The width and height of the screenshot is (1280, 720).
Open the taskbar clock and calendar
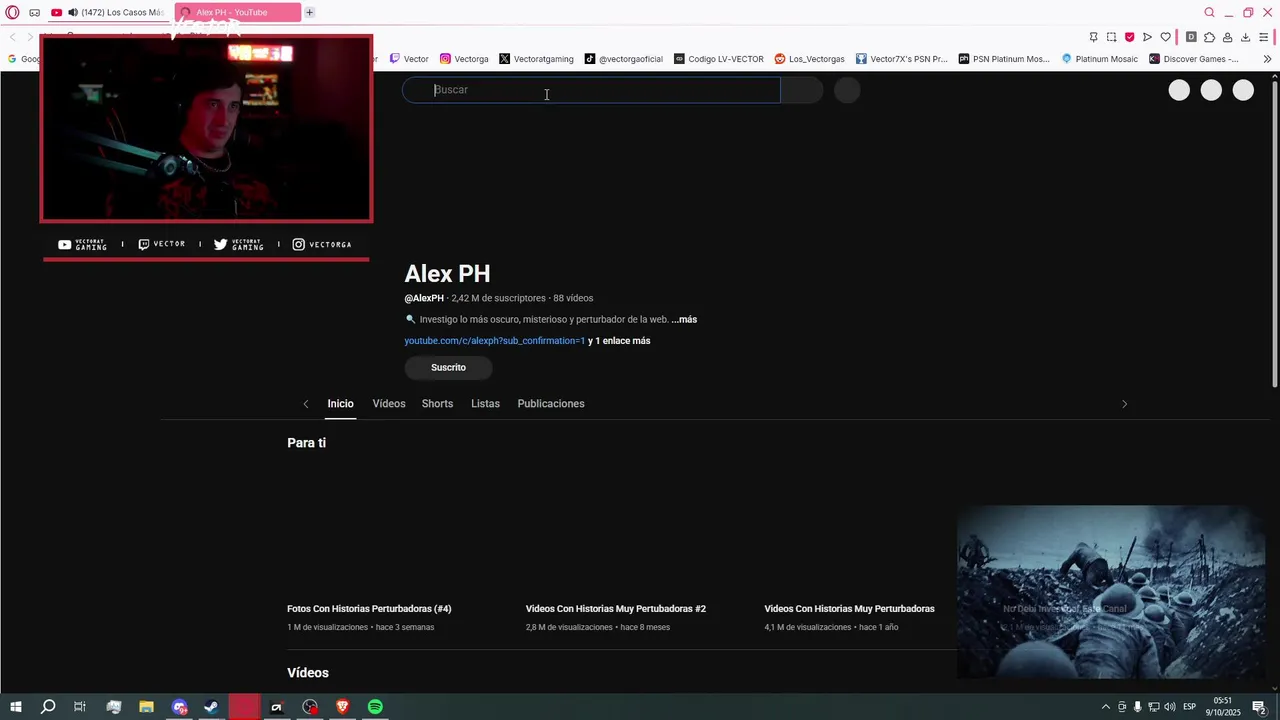pyautogui.click(x=1224, y=707)
